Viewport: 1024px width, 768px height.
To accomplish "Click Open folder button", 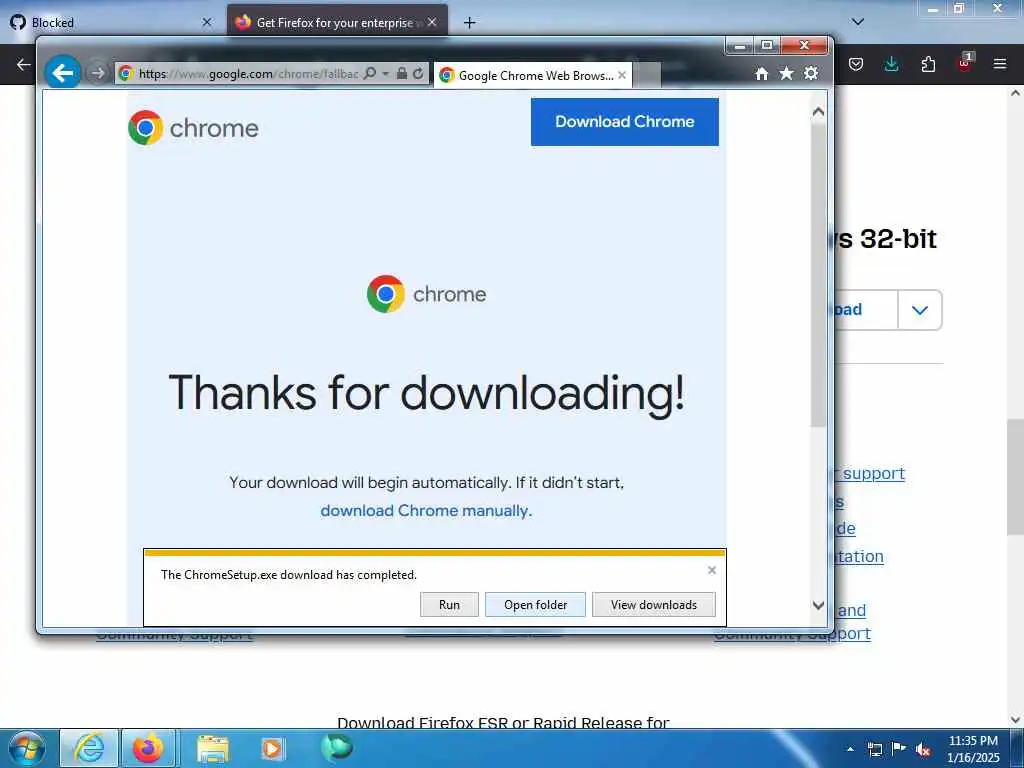I will pos(536,605).
